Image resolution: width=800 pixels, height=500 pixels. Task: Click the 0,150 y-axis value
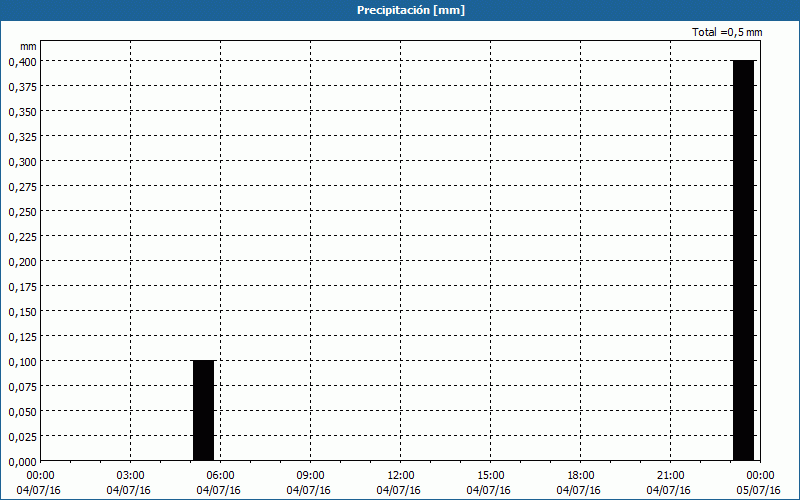pos(22,312)
